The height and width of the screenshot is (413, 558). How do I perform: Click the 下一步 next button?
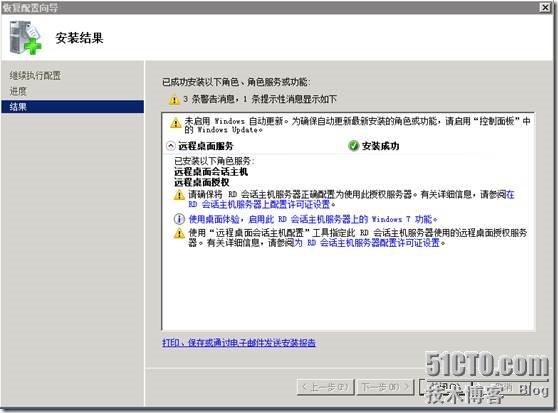(x=385, y=387)
